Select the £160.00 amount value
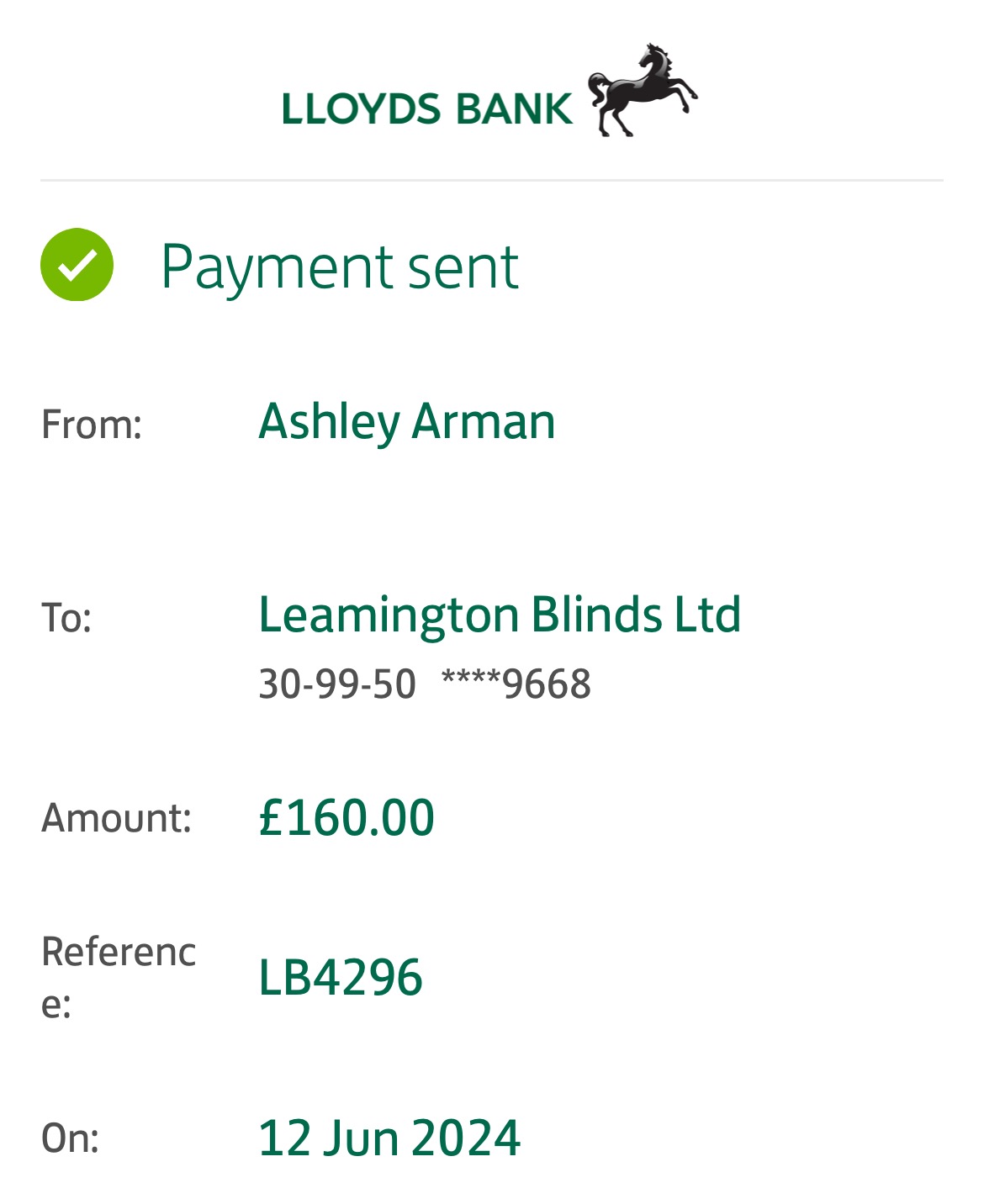 point(347,818)
